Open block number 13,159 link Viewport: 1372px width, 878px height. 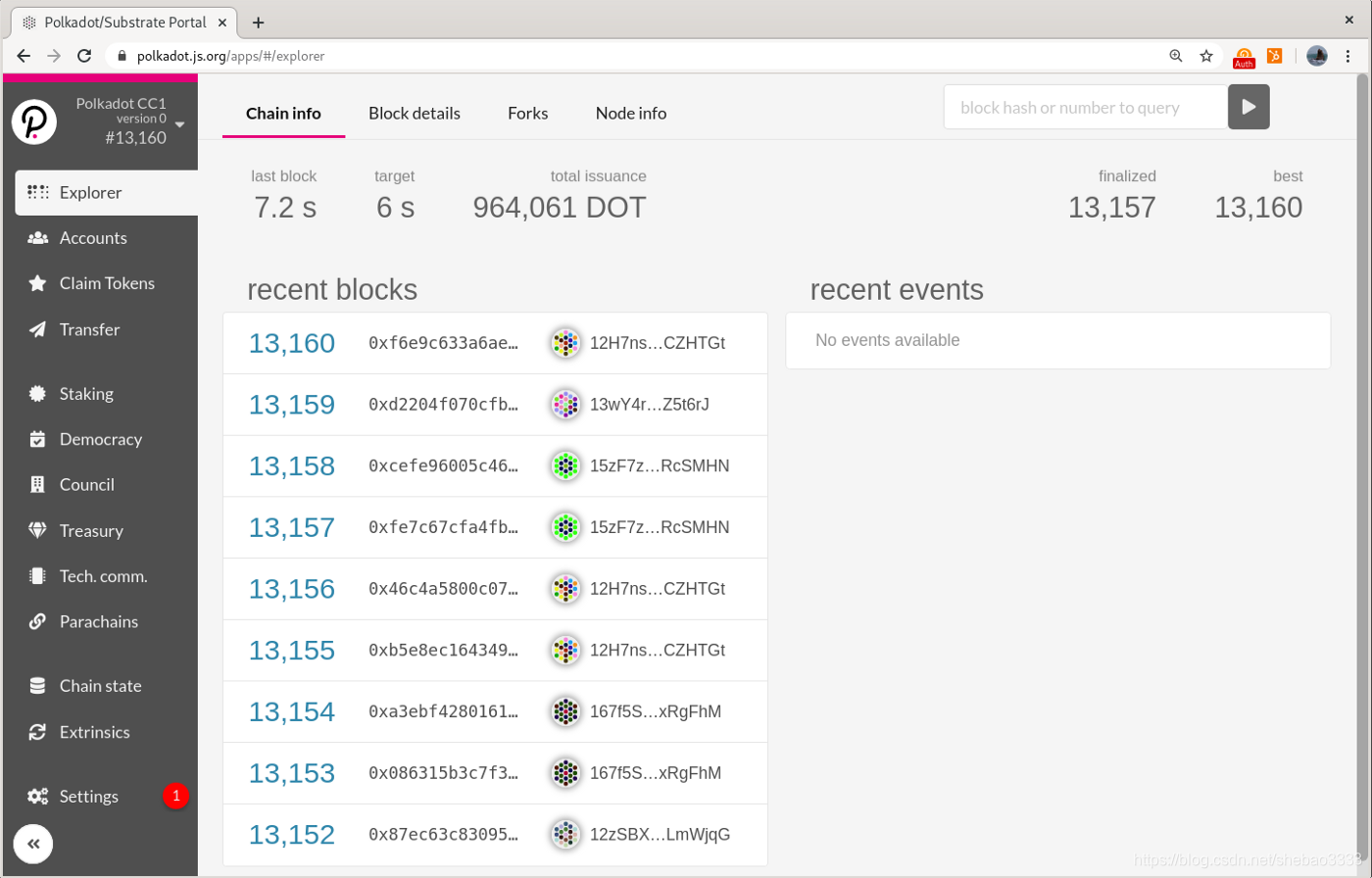pos(292,405)
